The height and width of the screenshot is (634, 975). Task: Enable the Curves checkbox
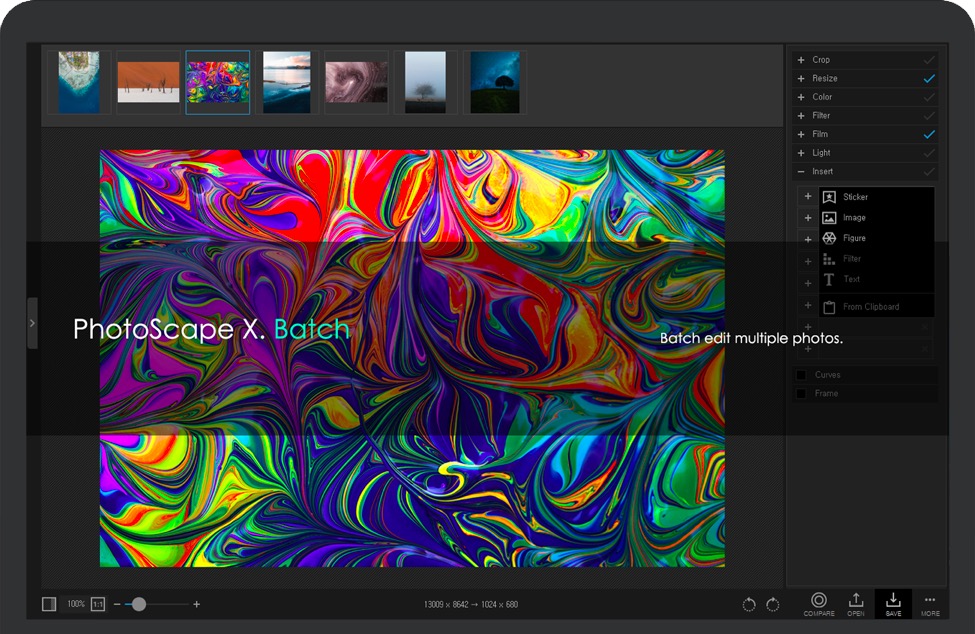801,375
